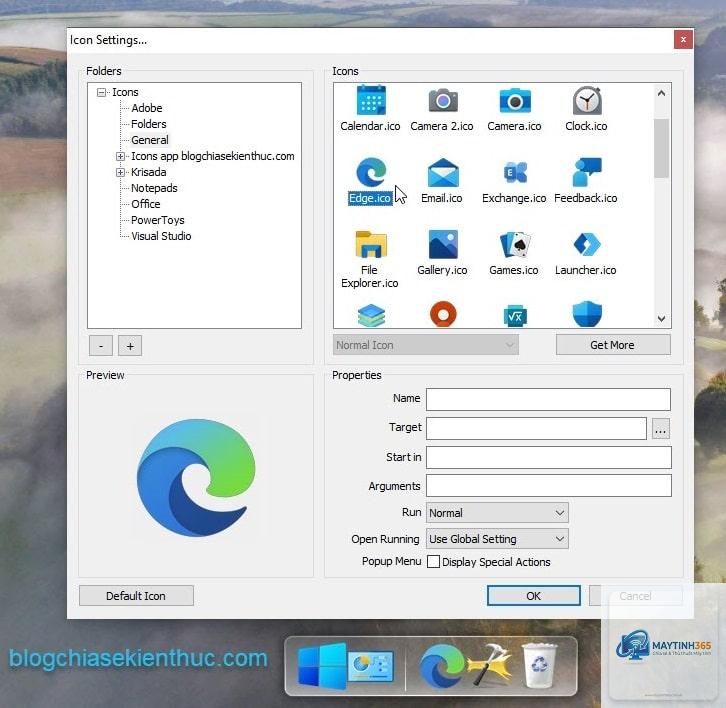Select the Folders tree item

(x=149, y=124)
